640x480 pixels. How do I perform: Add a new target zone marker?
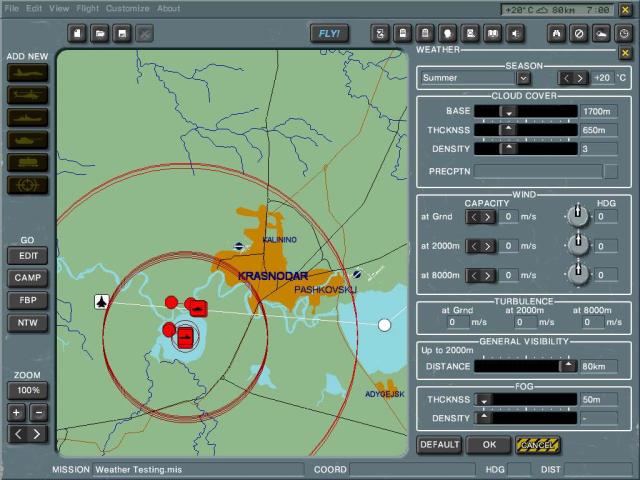pos(27,185)
